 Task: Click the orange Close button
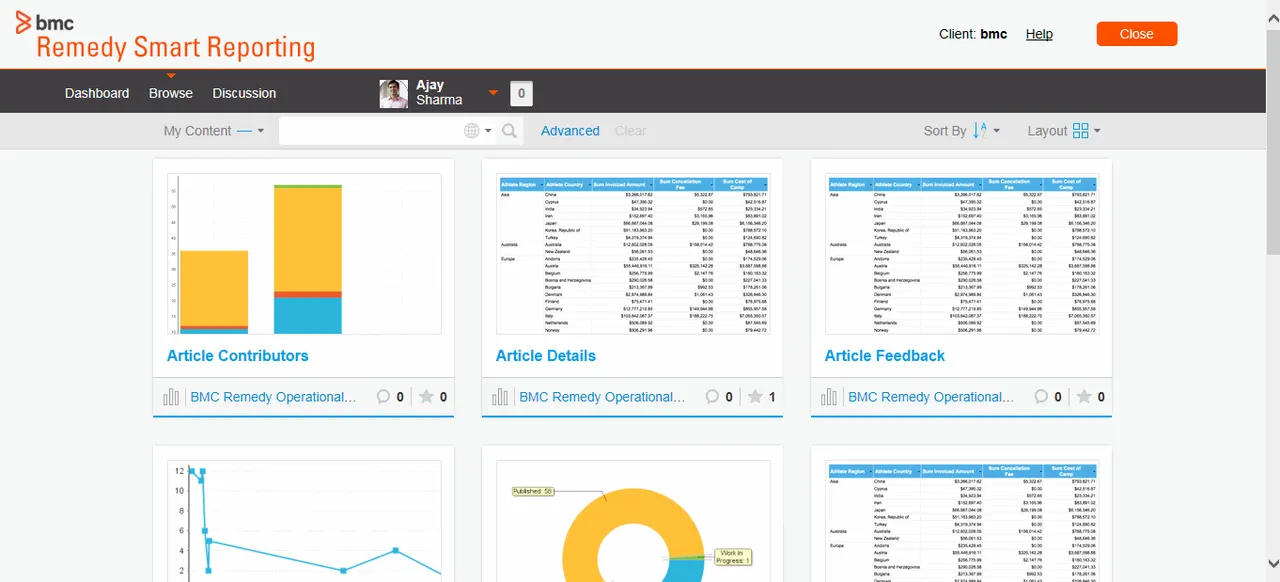1137,34
